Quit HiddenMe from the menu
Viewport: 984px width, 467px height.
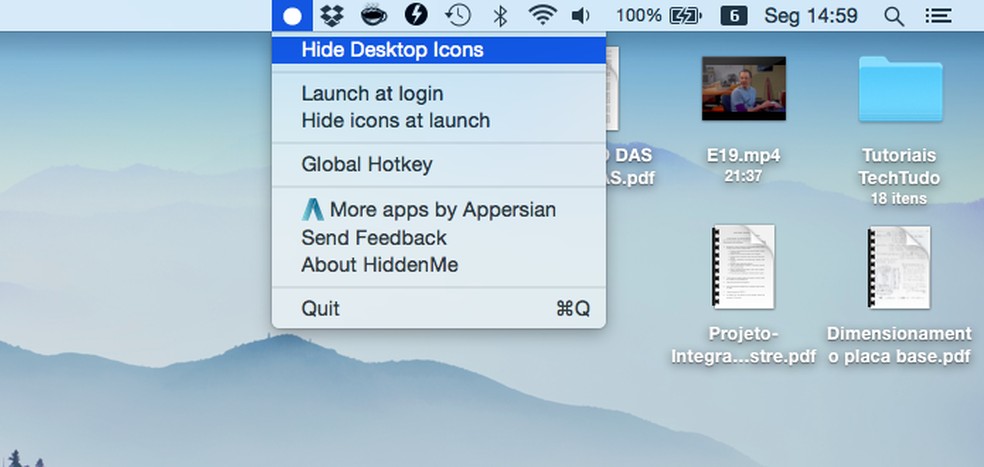click(x=439, y=309)
